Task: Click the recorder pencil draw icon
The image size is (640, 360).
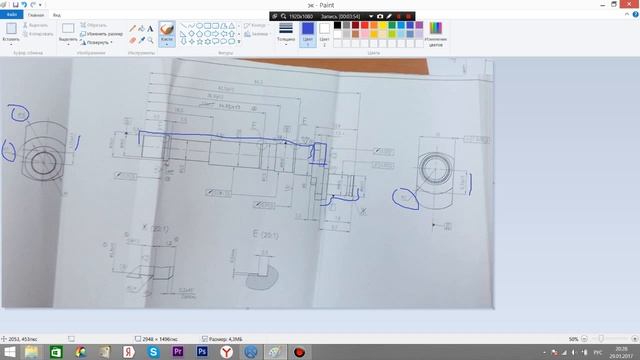Action: pyautogui.click(x=389, y=16)
